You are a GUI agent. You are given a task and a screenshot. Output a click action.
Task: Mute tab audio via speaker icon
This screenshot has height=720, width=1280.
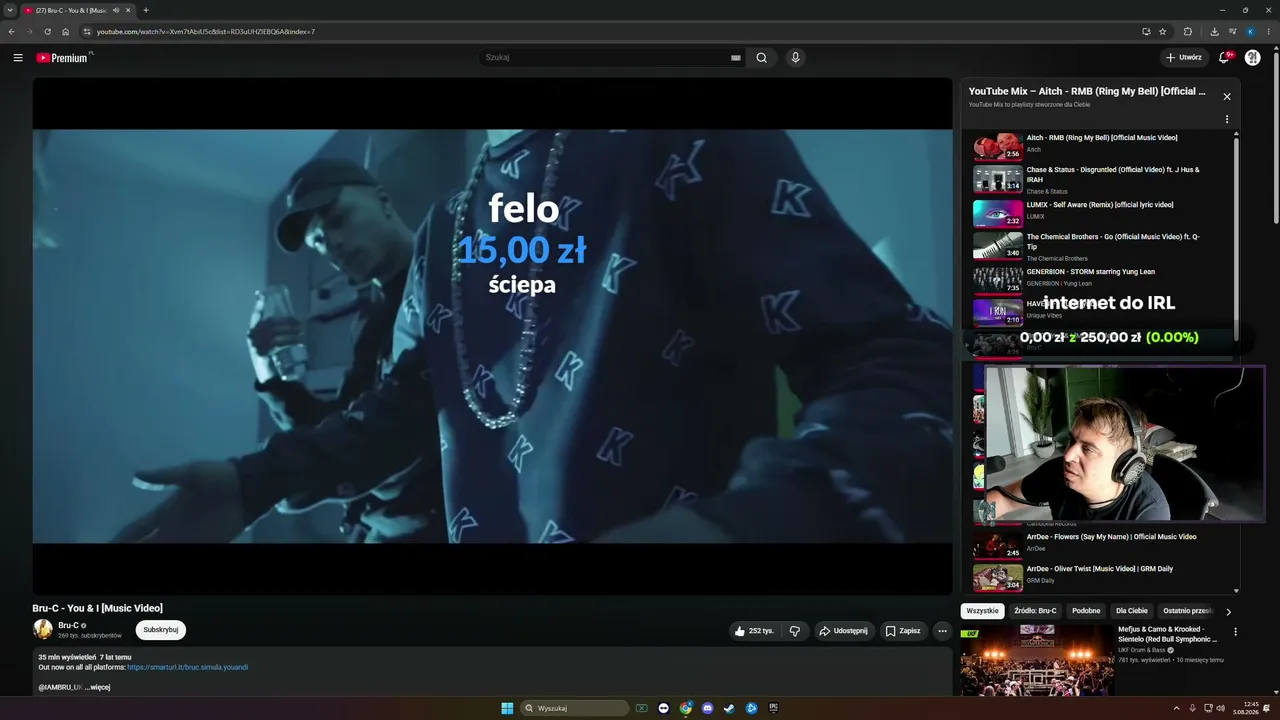[x=116, y=10]
